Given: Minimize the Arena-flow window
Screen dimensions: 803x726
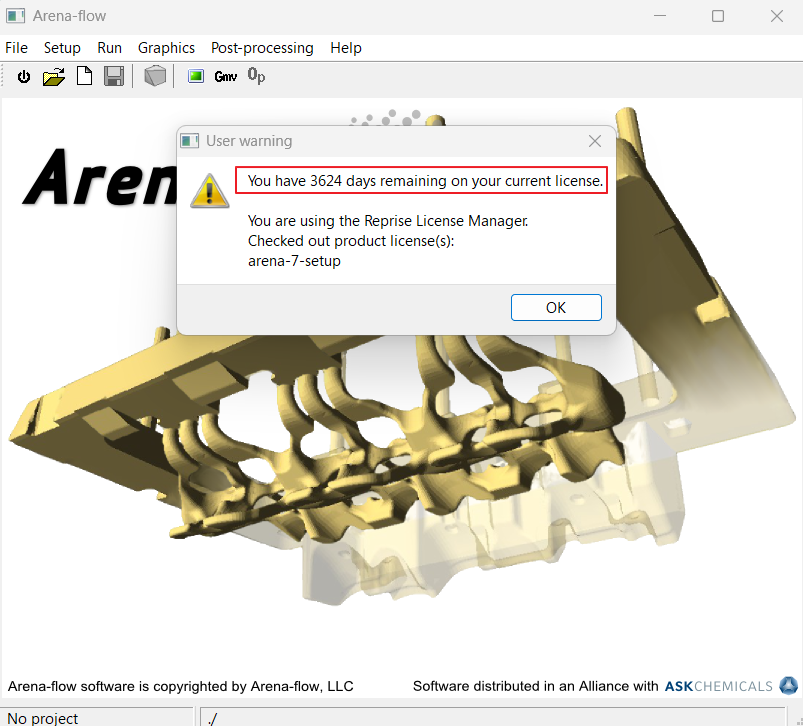Looking at the screenshot, I should click(x=660, y=16).
